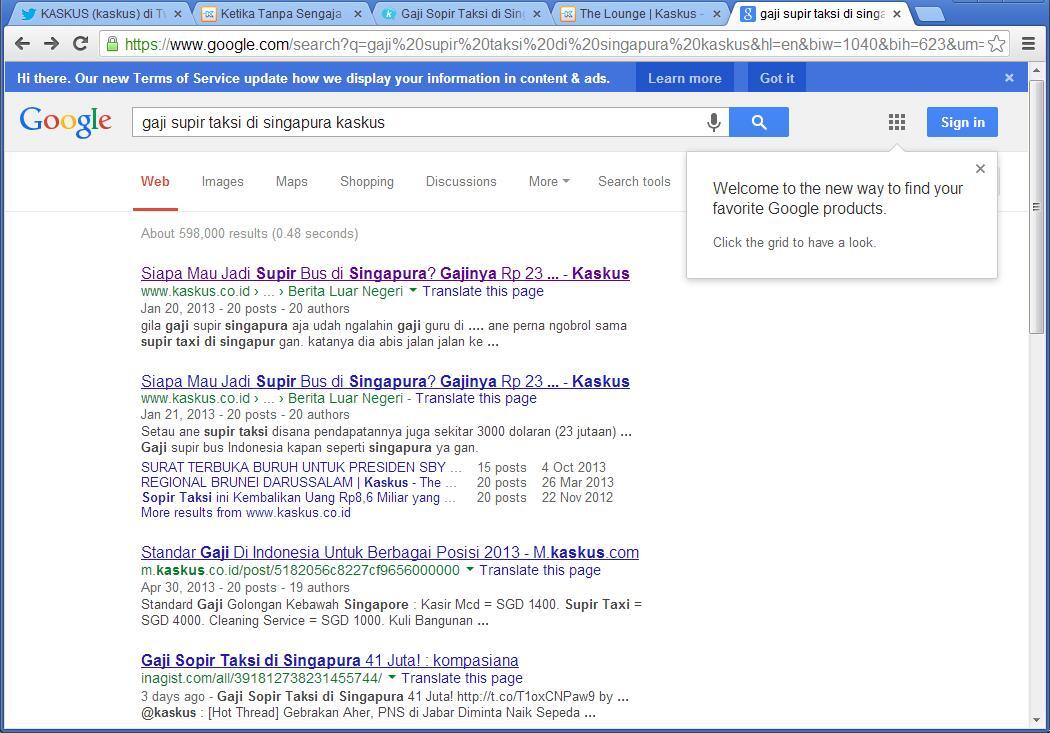This screenshot has height=733, width=1050.
Task: Click the Learn more button
Action: click(684, 78)
